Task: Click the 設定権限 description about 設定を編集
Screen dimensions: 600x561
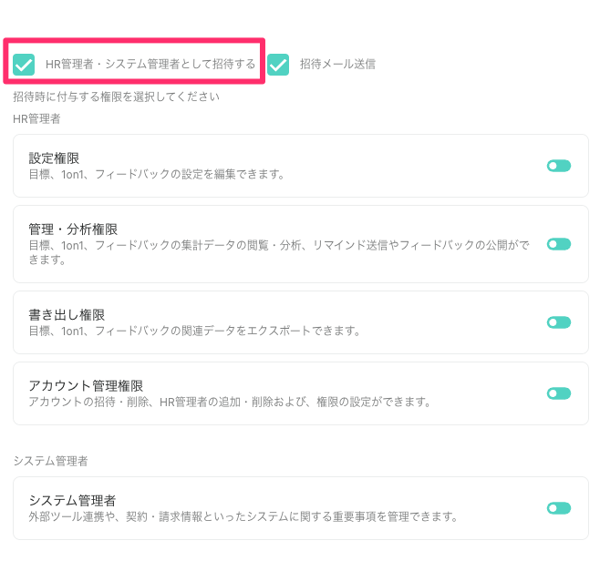Action: (157, 174)
